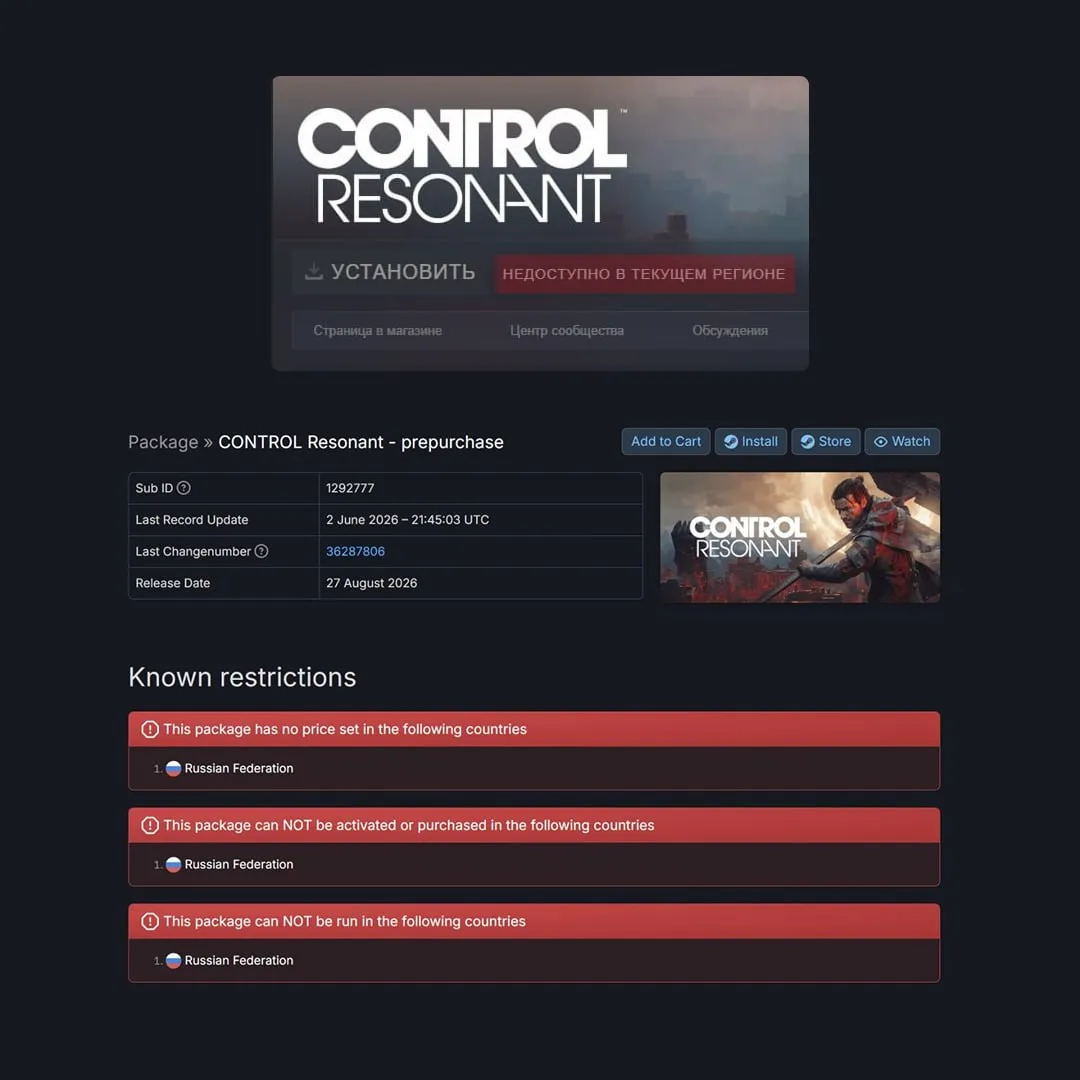Image resolution: width=1080 pixels, height=1080 pixels.
Task: Click Russian Federation under no price set restriction
Action: click(x=239, y=768)
